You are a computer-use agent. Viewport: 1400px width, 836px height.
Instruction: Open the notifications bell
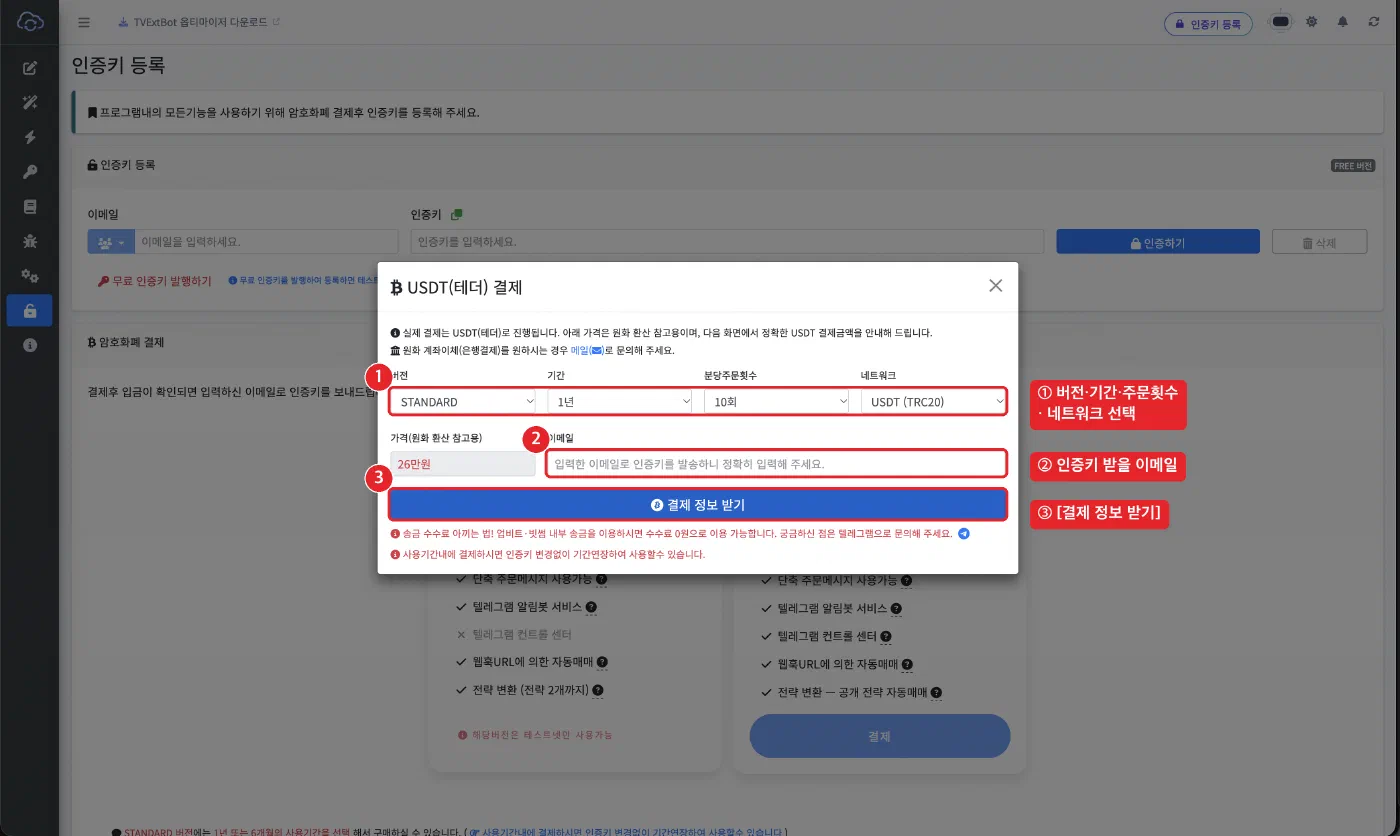point(1343,22)
